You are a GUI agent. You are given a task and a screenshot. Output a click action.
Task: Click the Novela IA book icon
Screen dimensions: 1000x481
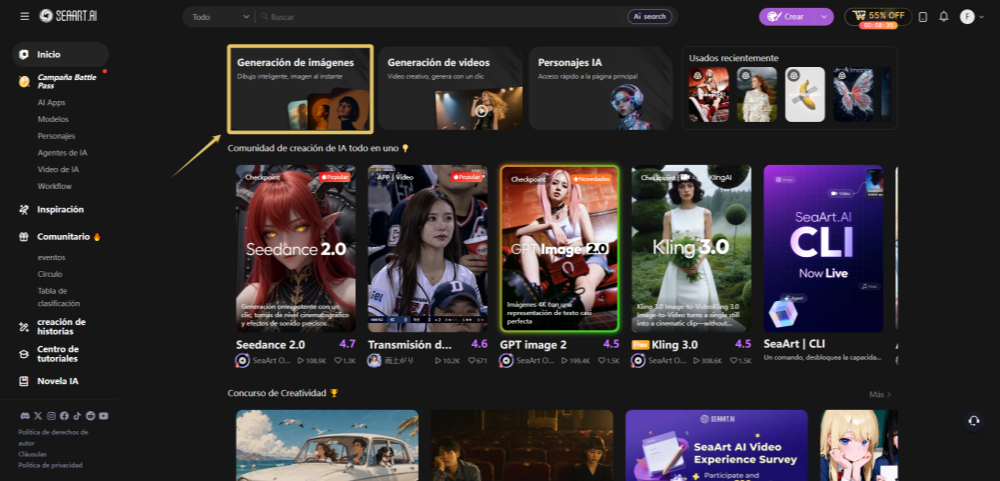[24, 381]
